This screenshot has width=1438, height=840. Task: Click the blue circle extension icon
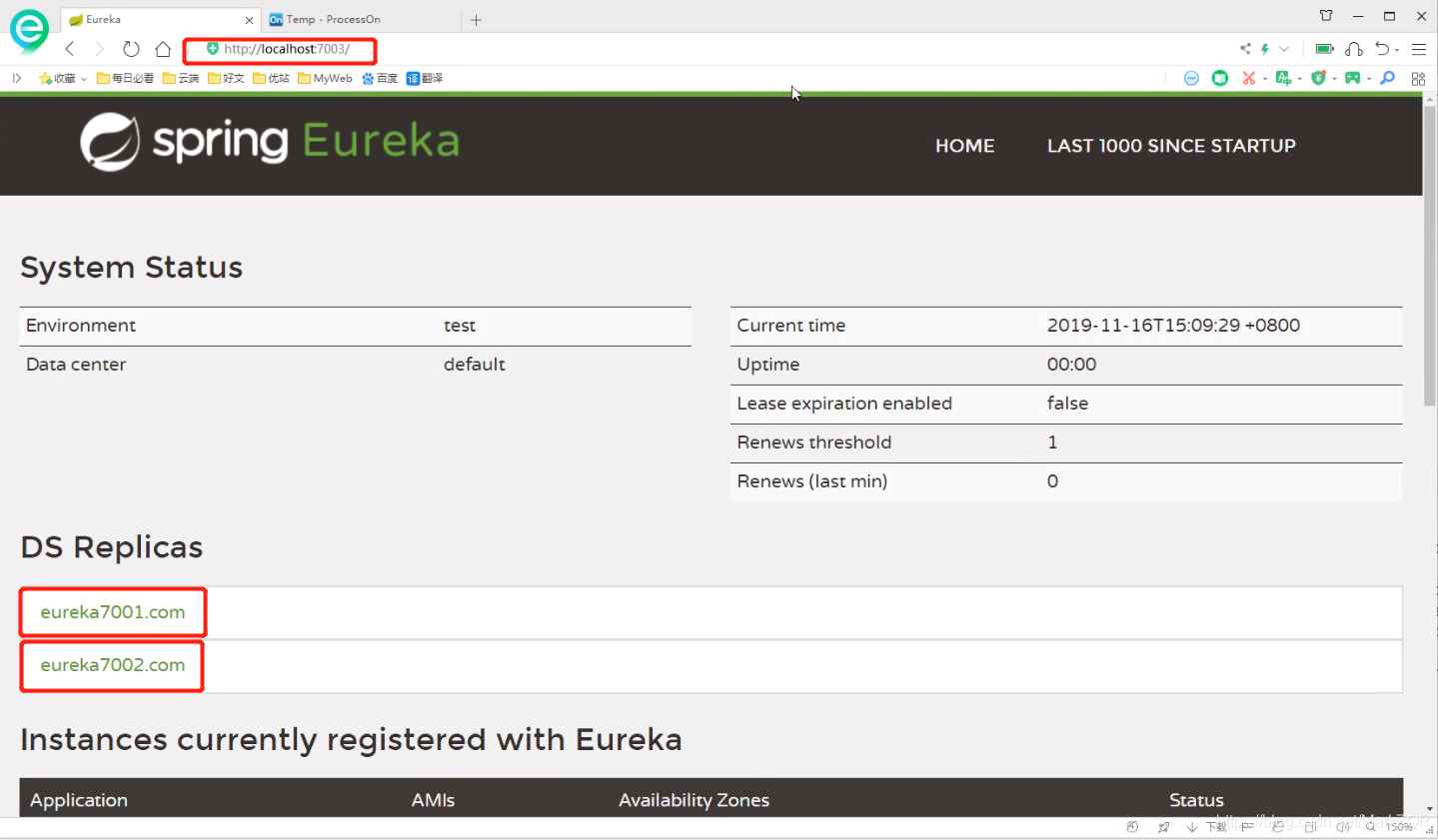coord(1191,78)
